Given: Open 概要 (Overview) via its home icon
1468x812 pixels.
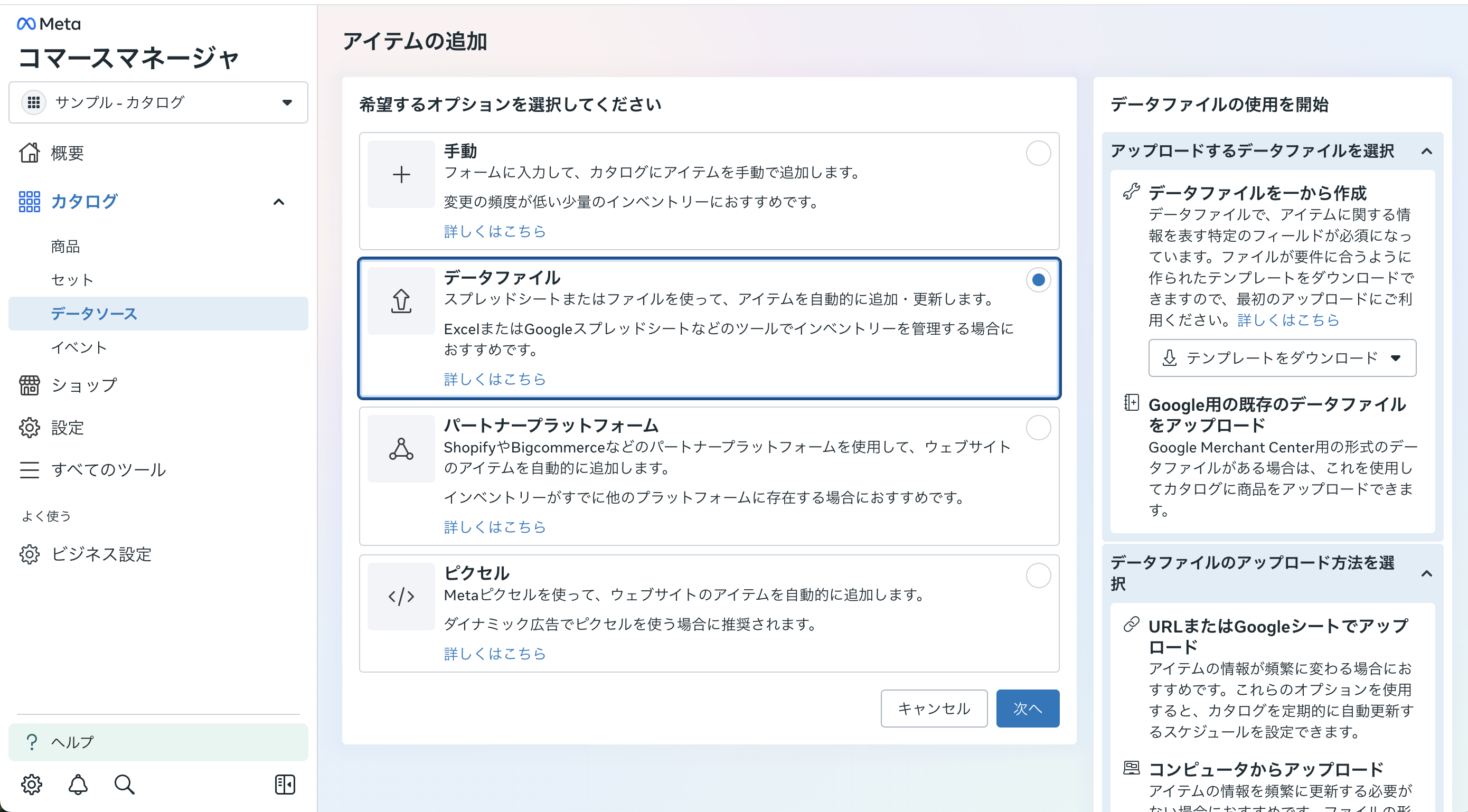Looking at the screenshot, I should [30, 153].
